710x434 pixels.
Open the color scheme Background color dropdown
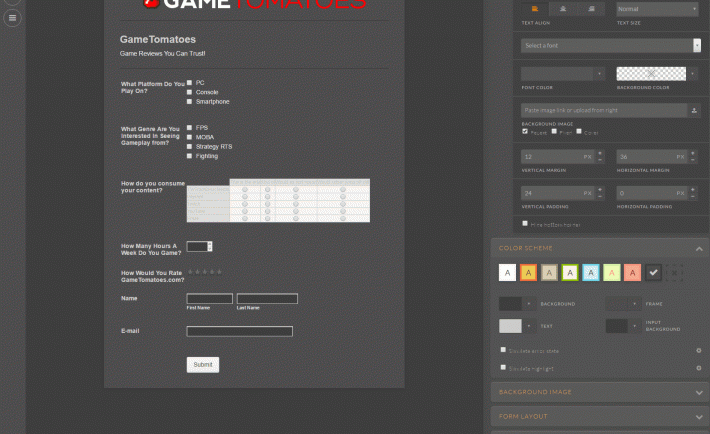[528, 304]
